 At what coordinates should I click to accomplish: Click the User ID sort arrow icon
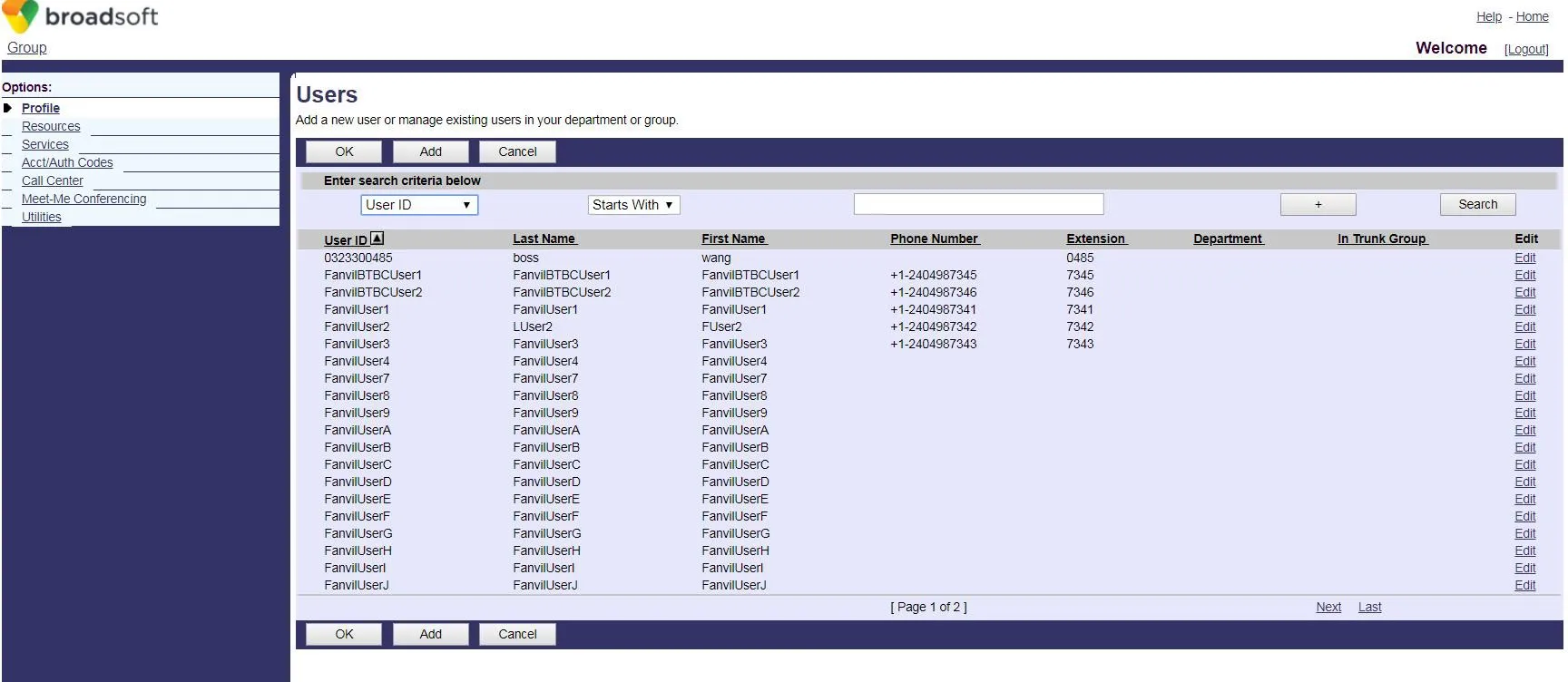(377, 239)
